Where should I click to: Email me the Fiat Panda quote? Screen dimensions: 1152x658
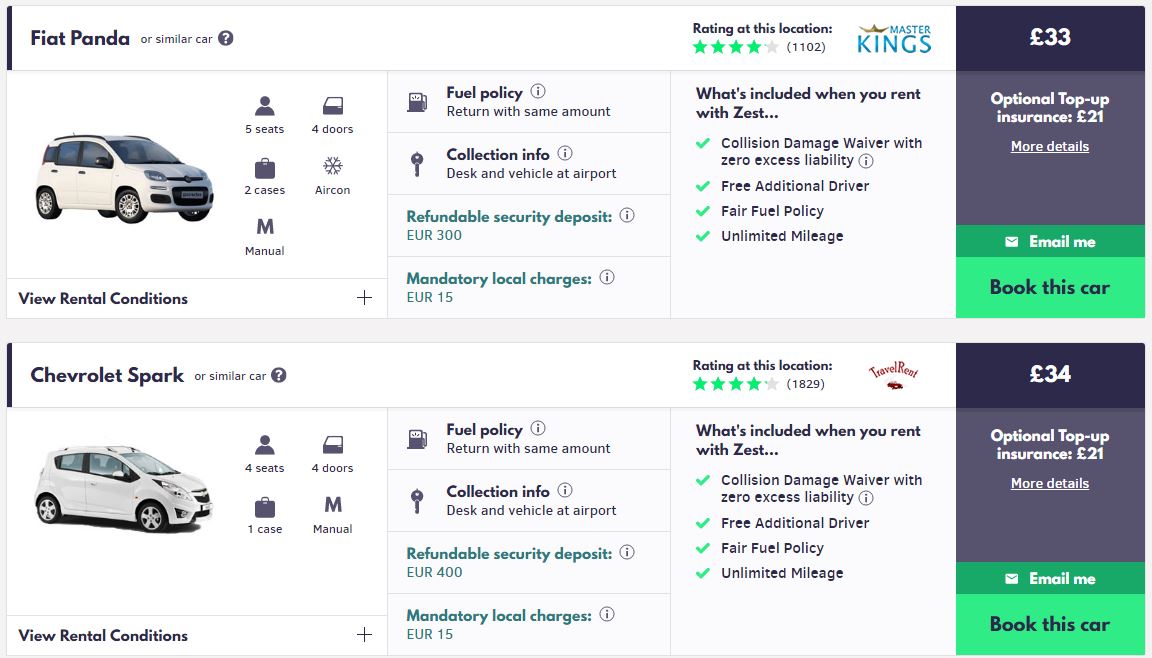pos(1050,242)
